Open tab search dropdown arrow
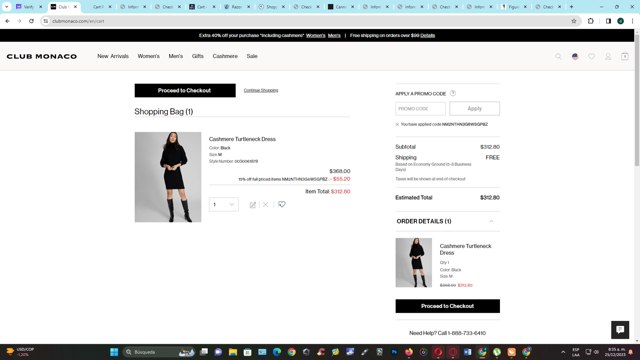The width and height of the screenshot is (640, 360). pos(7,7)
